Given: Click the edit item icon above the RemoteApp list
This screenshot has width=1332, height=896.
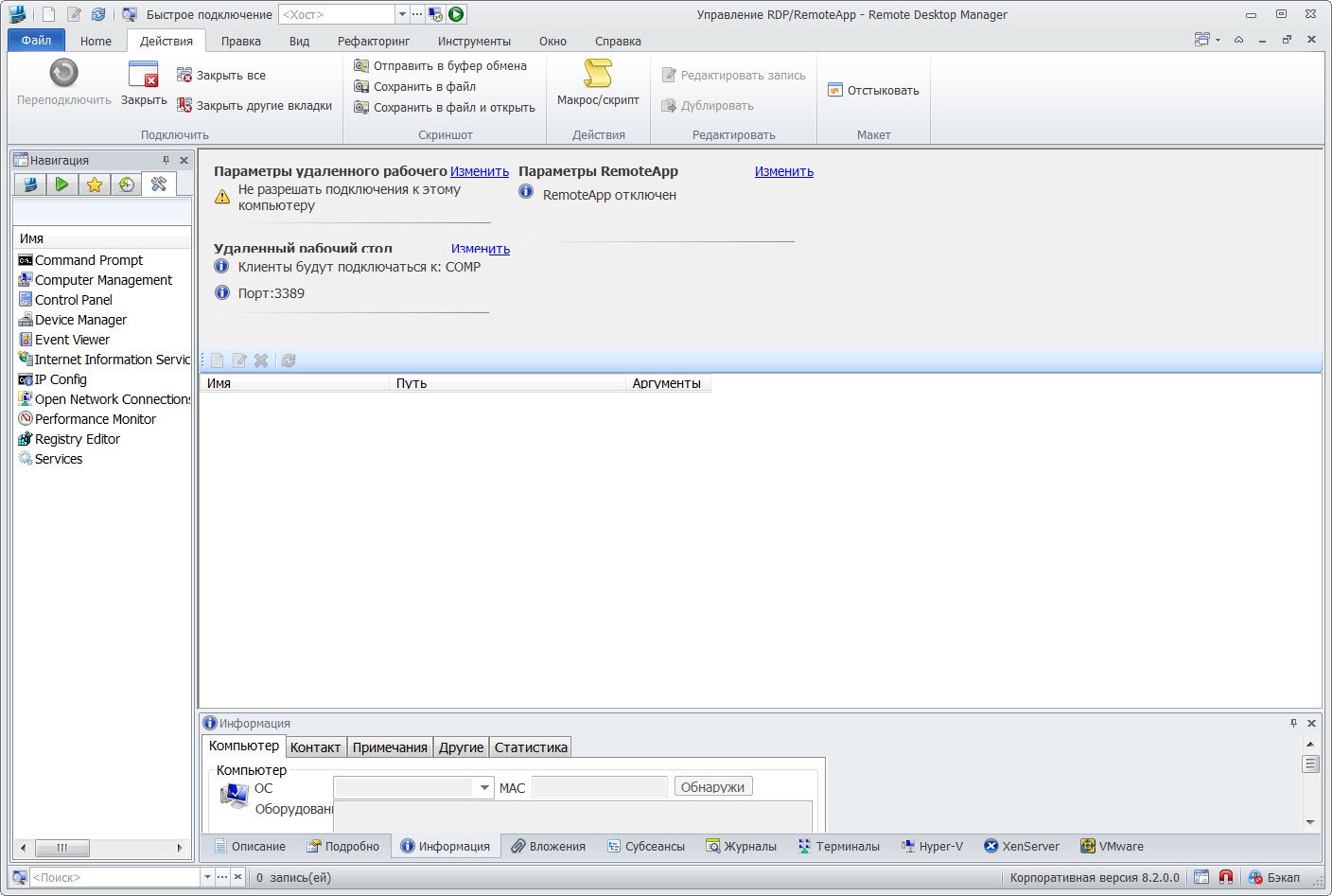Looking at the screenshot, I should click(239, 360).
